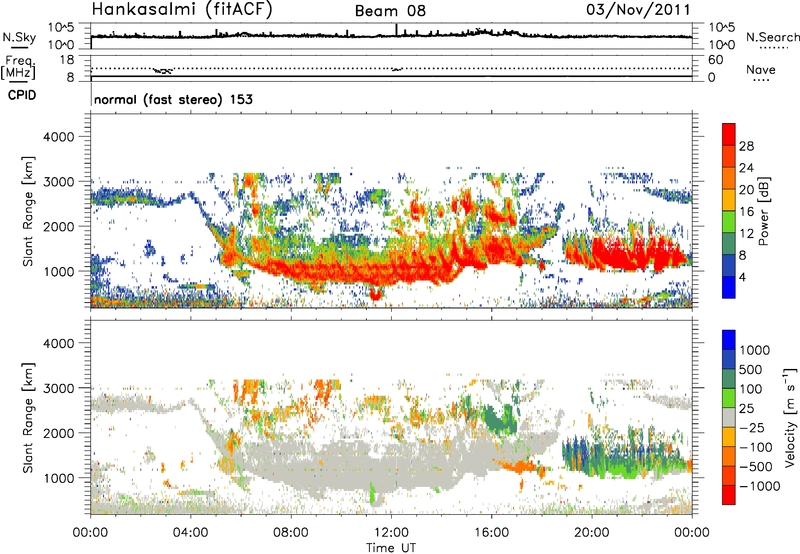Screen dimensions: 800x554
Task: Click the -1000 value on Velocity colorbar
Action: [759, 486]
